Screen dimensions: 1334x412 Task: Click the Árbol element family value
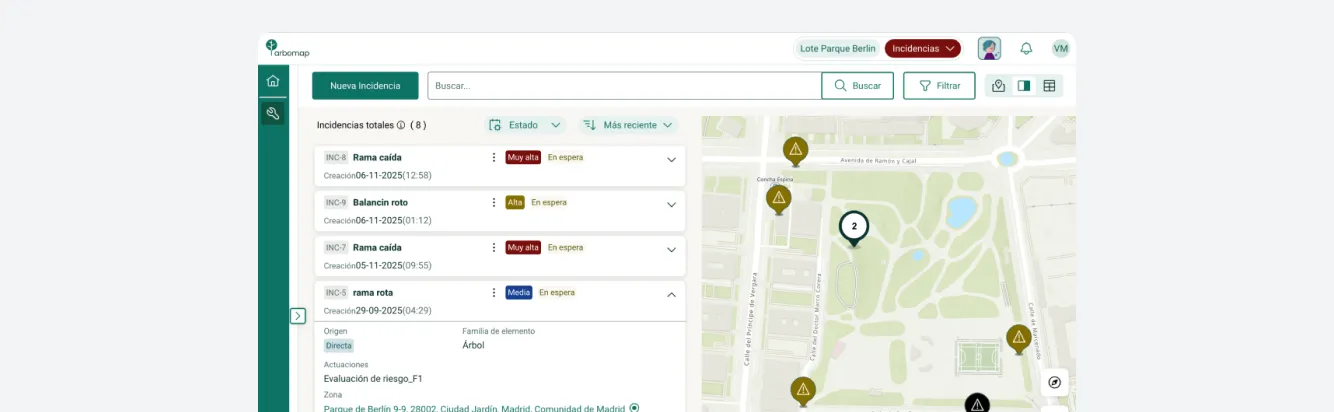(473, 345)
